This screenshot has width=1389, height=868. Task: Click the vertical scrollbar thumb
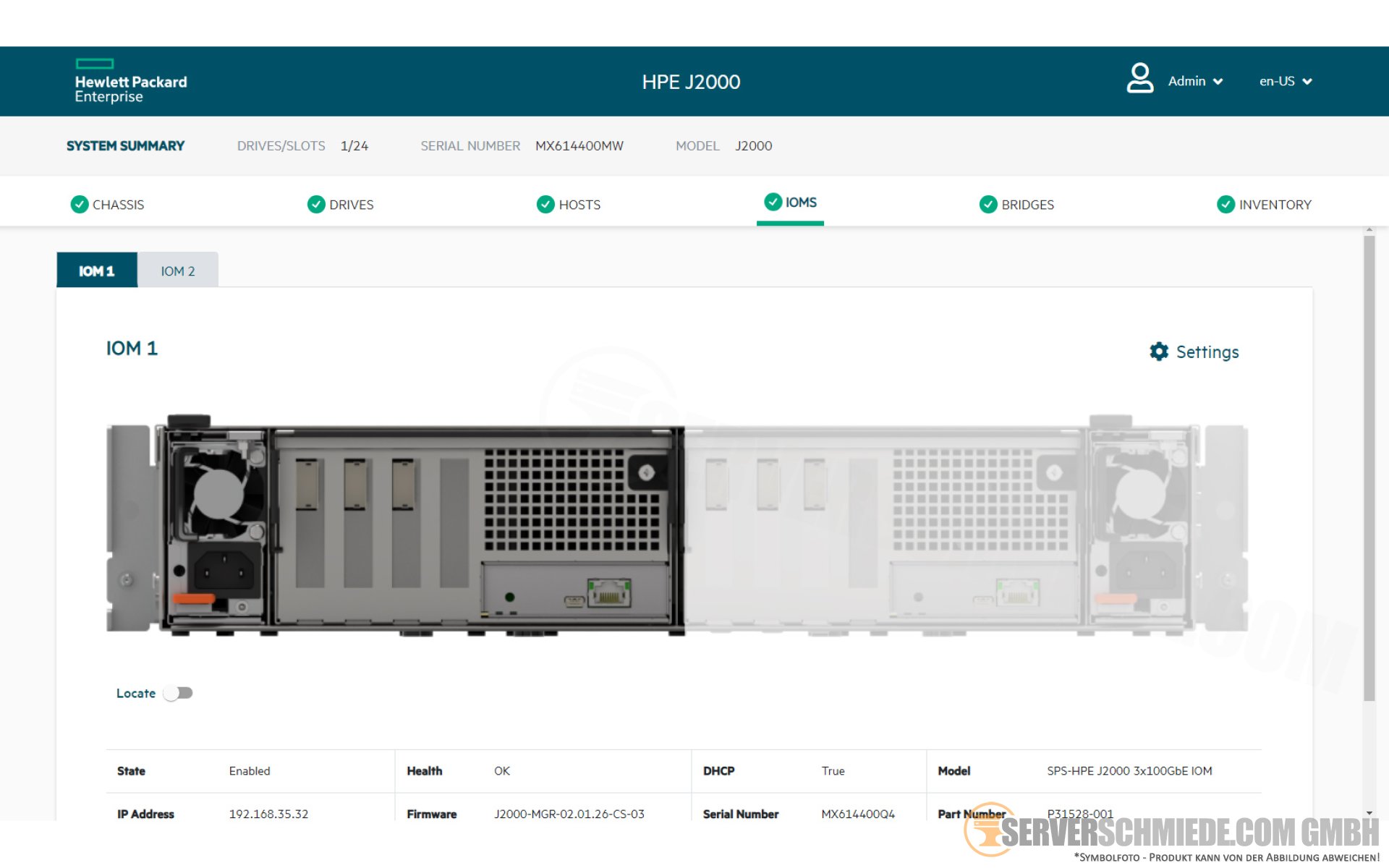tap(1369, 467)
